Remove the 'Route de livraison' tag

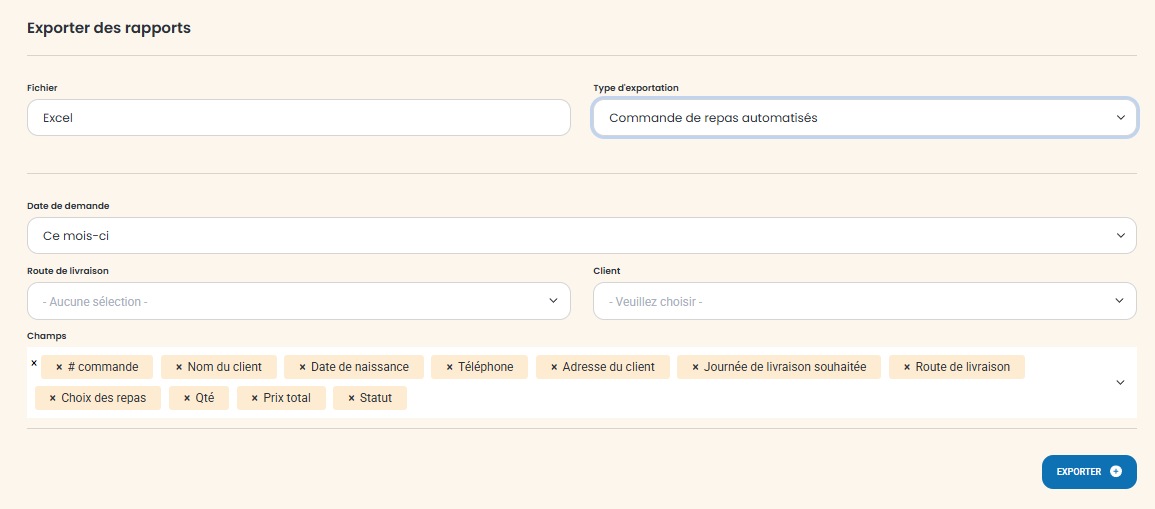point(907,367)
